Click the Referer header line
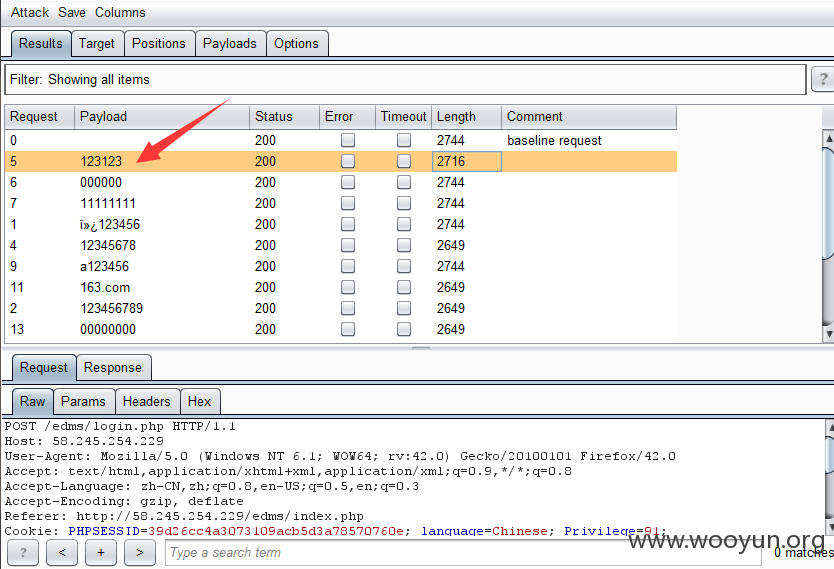834x569 pixels. click(x=184, y=516)
